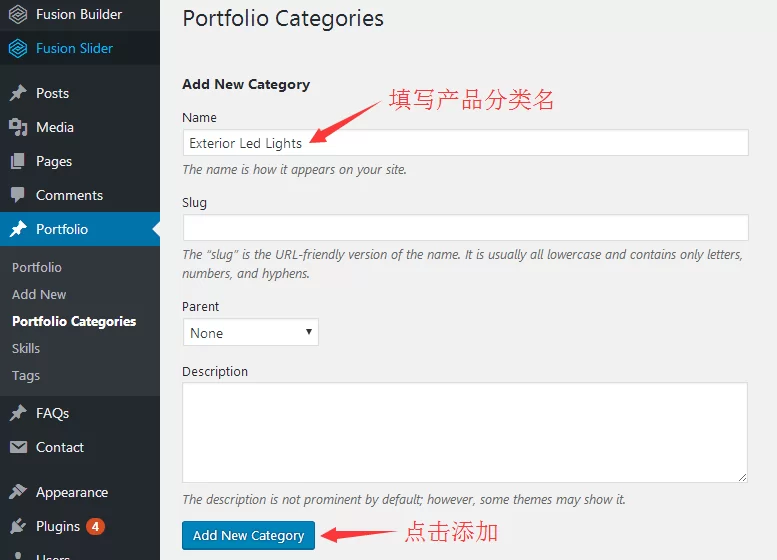Click the FAQs pin icon
This screenshot has width=777, height=560.
click(x=18, y=413)
